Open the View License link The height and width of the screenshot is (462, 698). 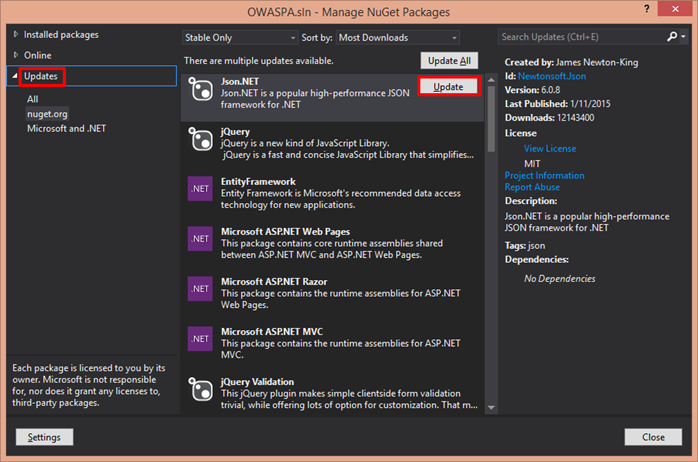(x=550, y=149)
